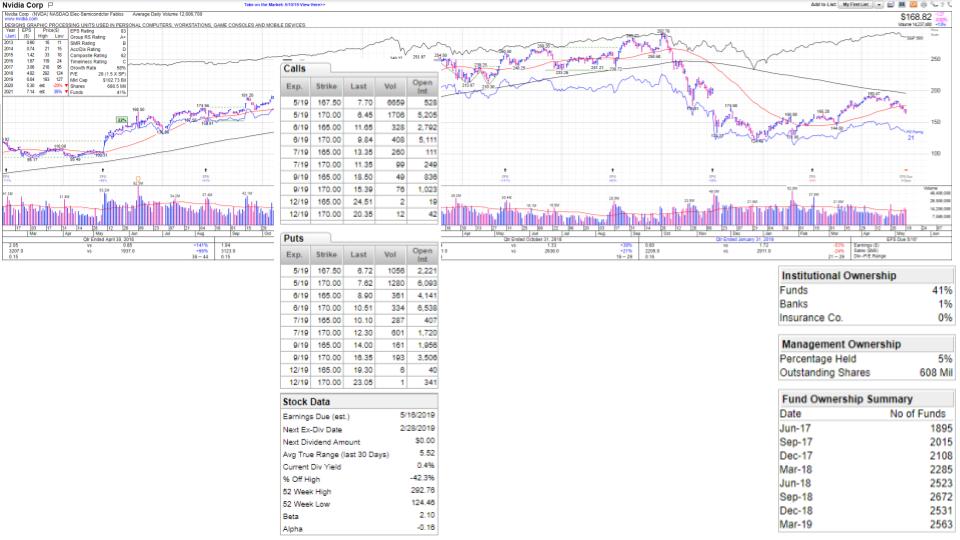Click the printer icon in top toolbar

pos(924,4)
